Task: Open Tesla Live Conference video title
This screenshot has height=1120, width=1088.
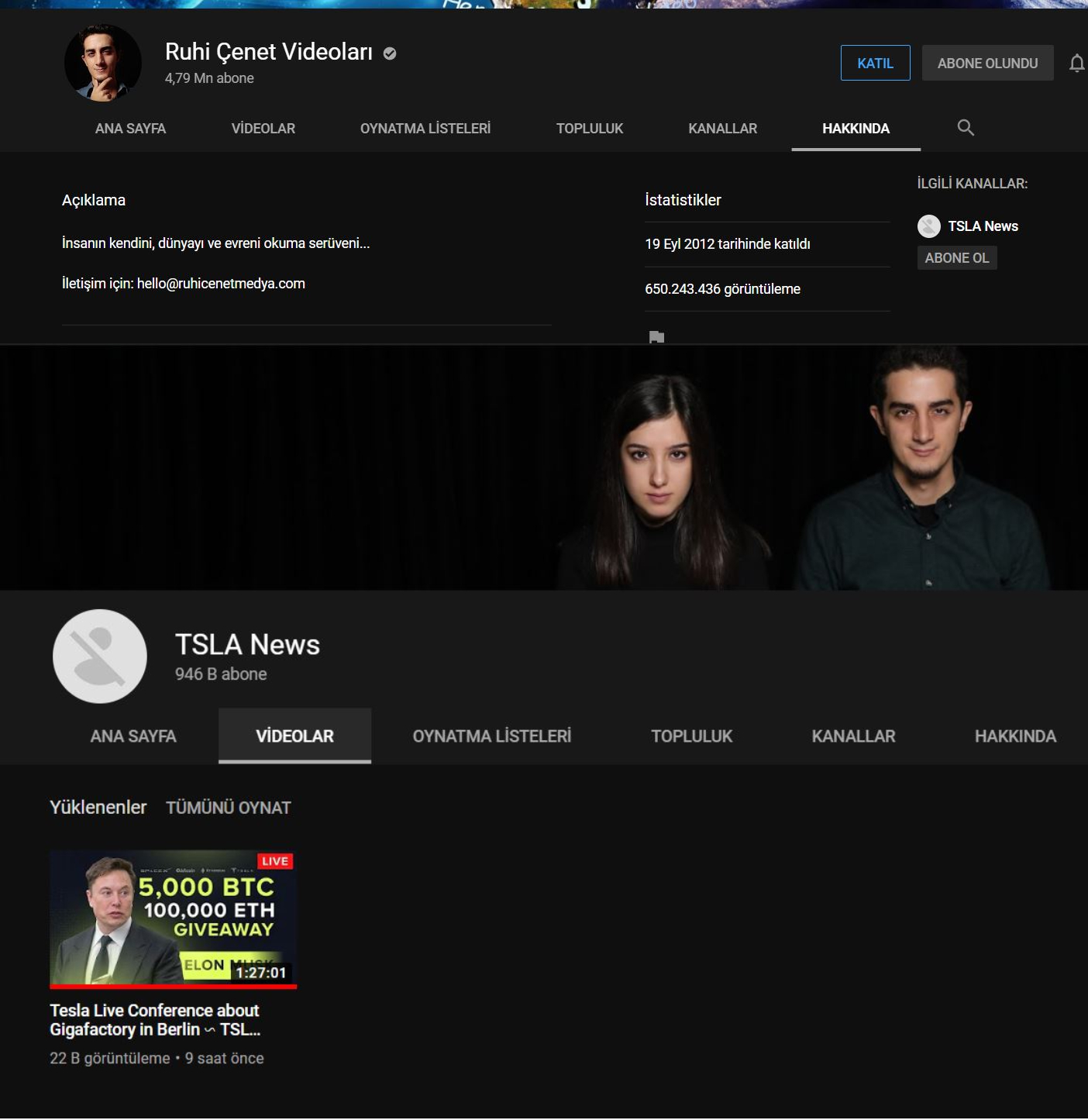Action: coord(155,1020)
